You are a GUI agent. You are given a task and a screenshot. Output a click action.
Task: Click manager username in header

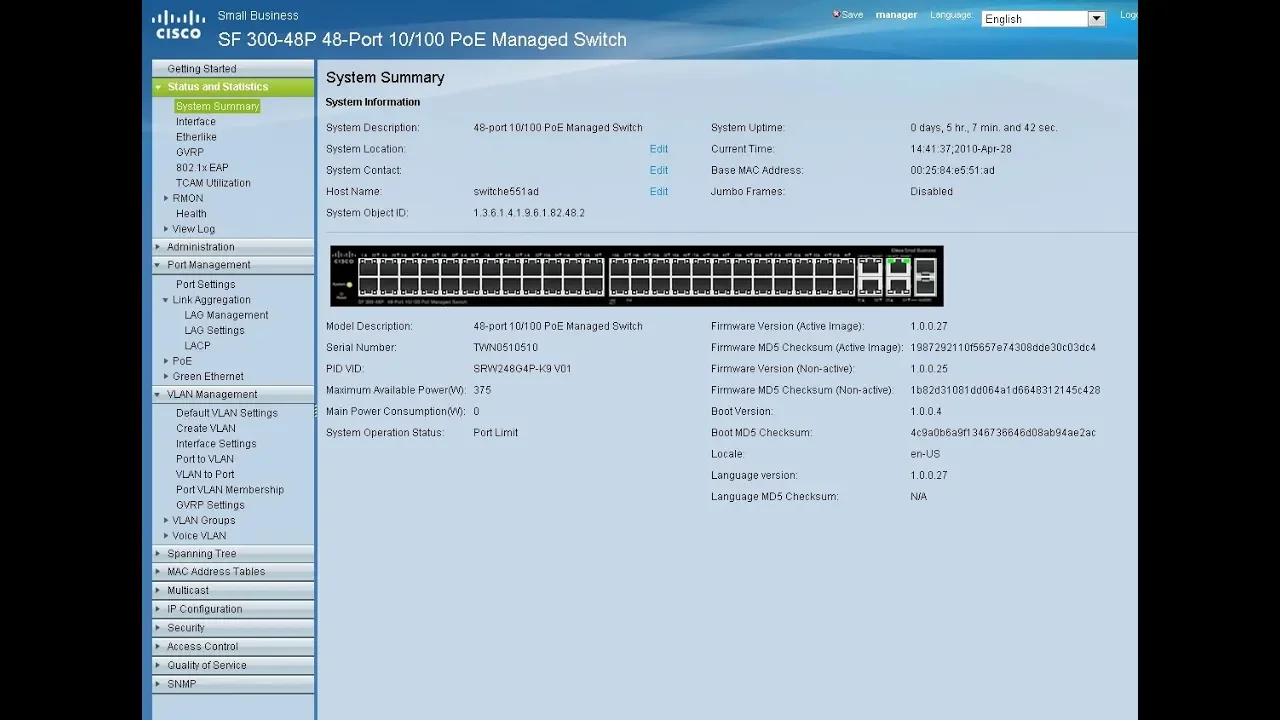coord(896,15)
